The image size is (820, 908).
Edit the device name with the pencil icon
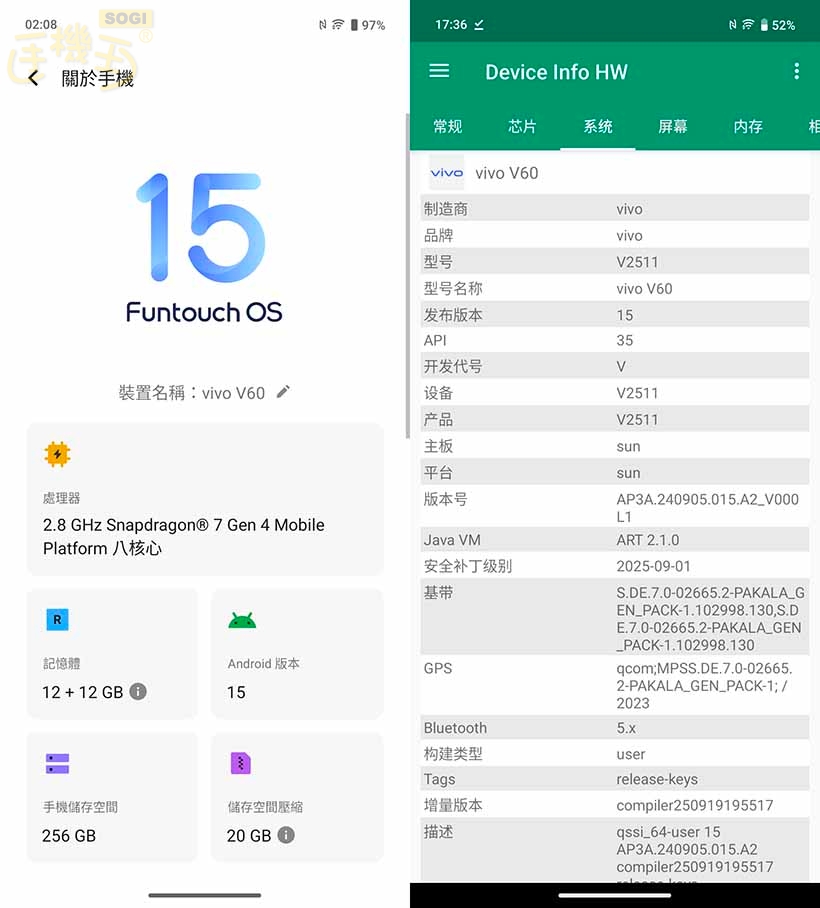pos(281,392)
